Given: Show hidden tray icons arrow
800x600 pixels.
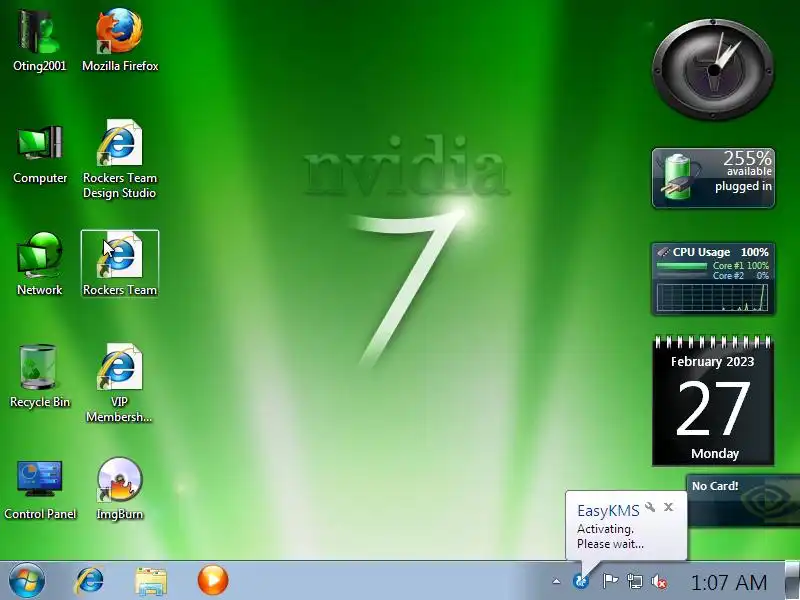Looking at the screenshot, I should (x=556, y=581).
